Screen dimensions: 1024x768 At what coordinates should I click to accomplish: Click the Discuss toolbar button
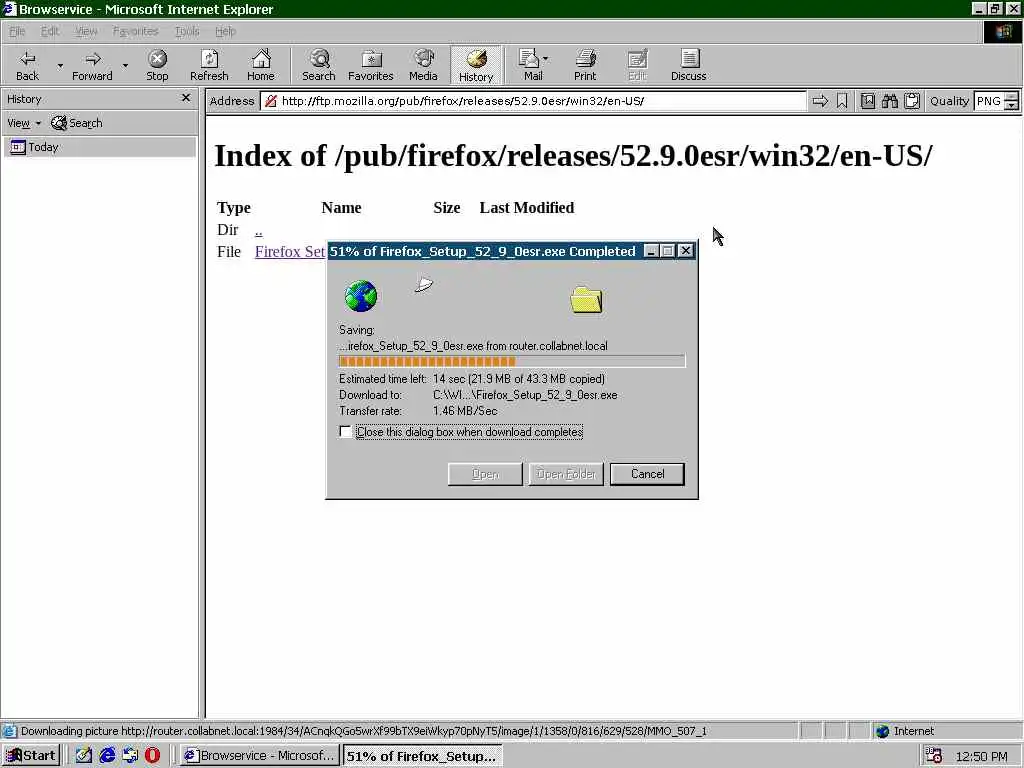tap(688, 65)
